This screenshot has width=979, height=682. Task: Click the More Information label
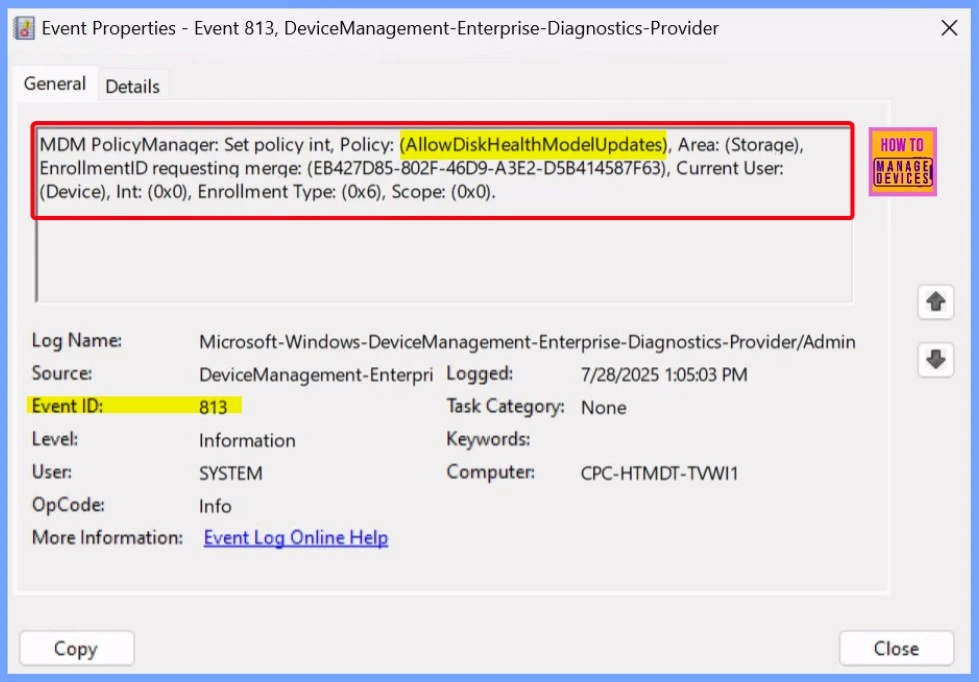coord(107,538)
